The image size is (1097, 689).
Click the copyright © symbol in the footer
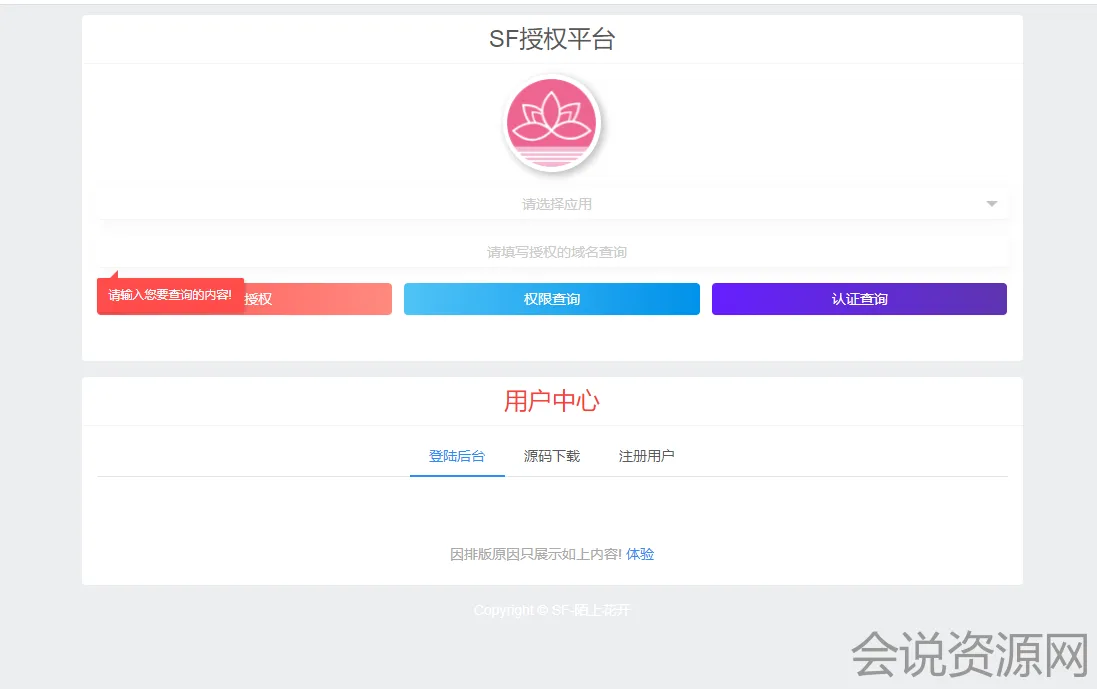542,610
